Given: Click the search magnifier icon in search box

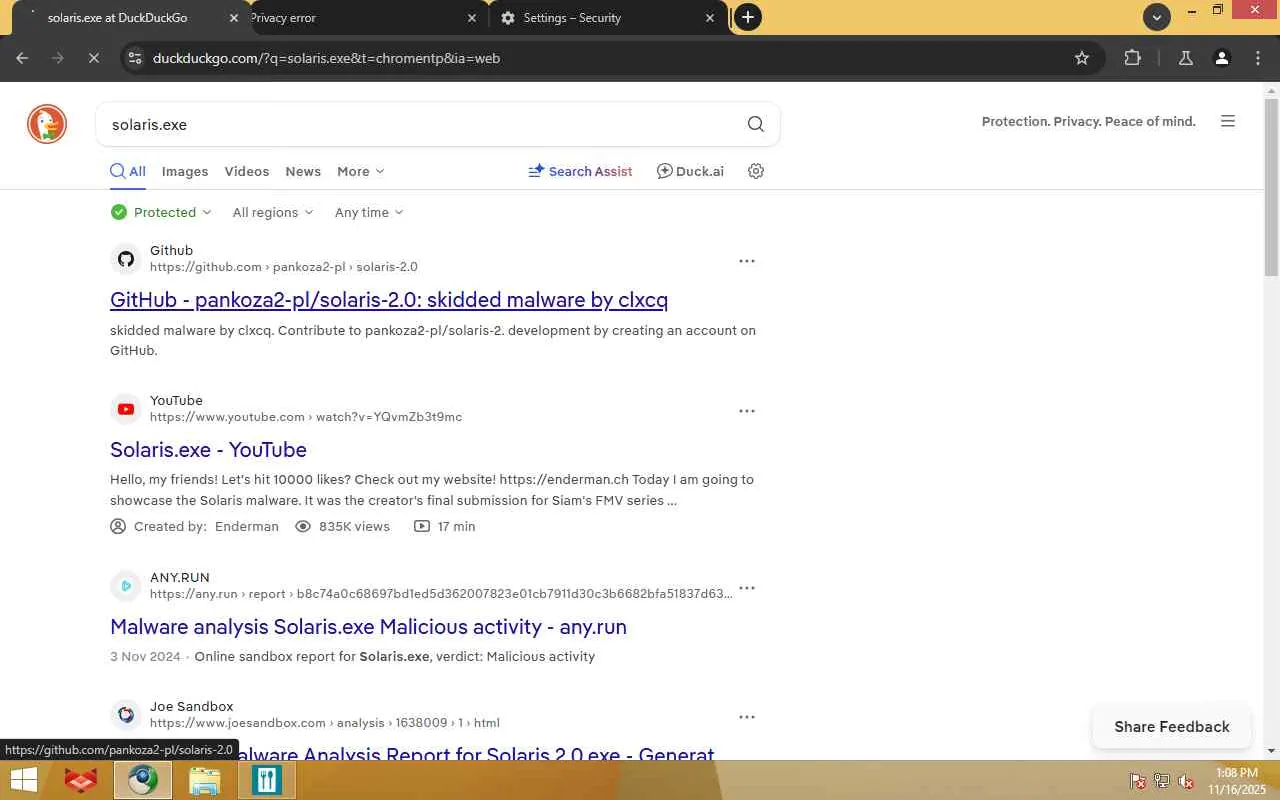Looking at the screenshot, I should click(756, 124).
